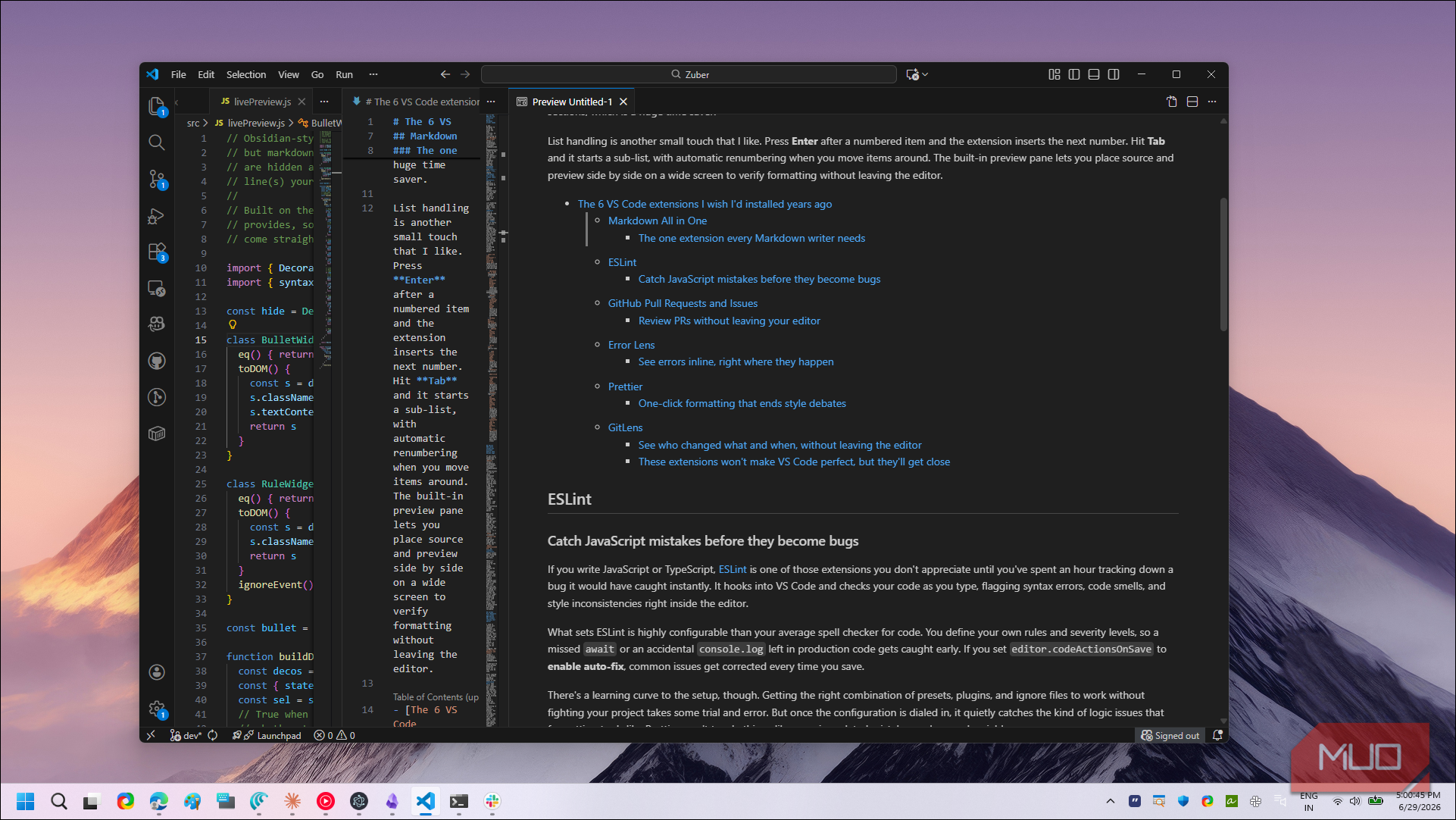The height and width of the screenshot is (820, 1456).
Task: Open the Copilot agent icon in activity bar
Action: pyautogui.click(x=157, y=324)
